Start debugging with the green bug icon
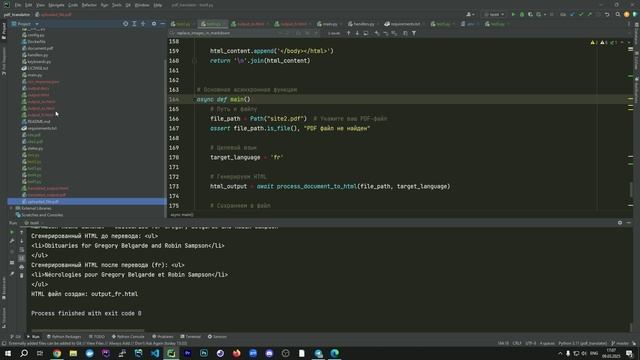Viewport: 640px width, 360px height. (x=522, y=14)
